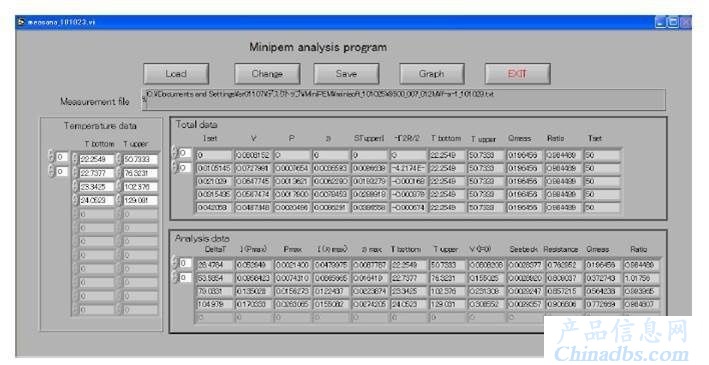Save the analysis with Save button
This screenshot has height=365, width=709.
346,74
